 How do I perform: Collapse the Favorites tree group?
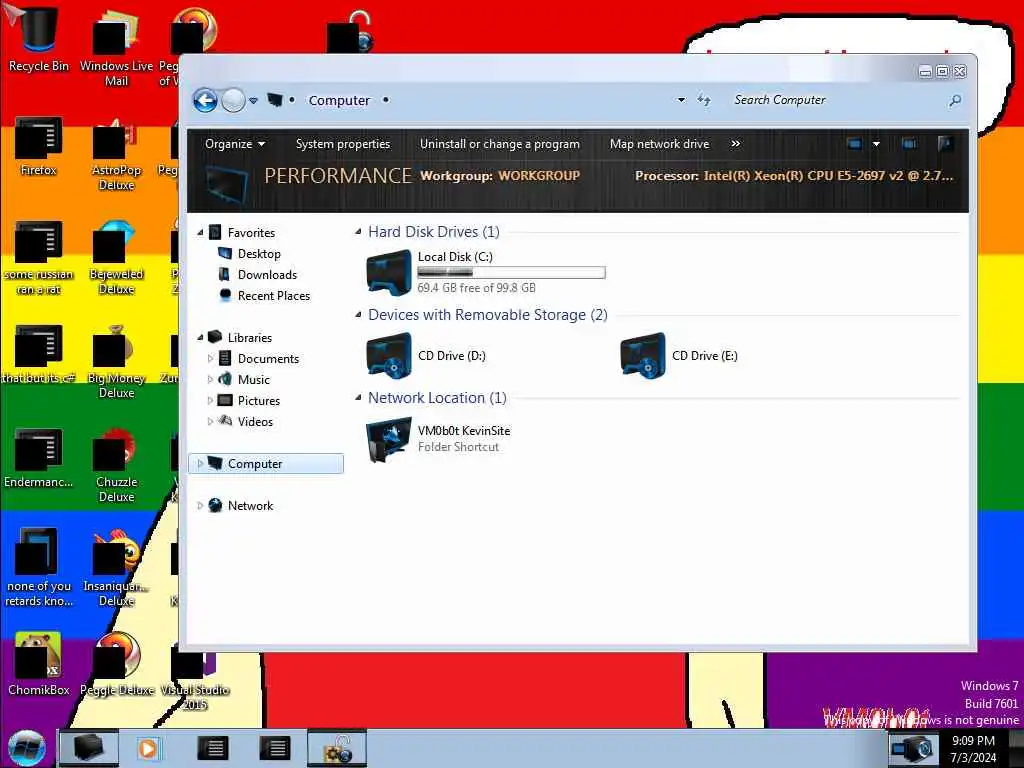(x=200, y=232)
